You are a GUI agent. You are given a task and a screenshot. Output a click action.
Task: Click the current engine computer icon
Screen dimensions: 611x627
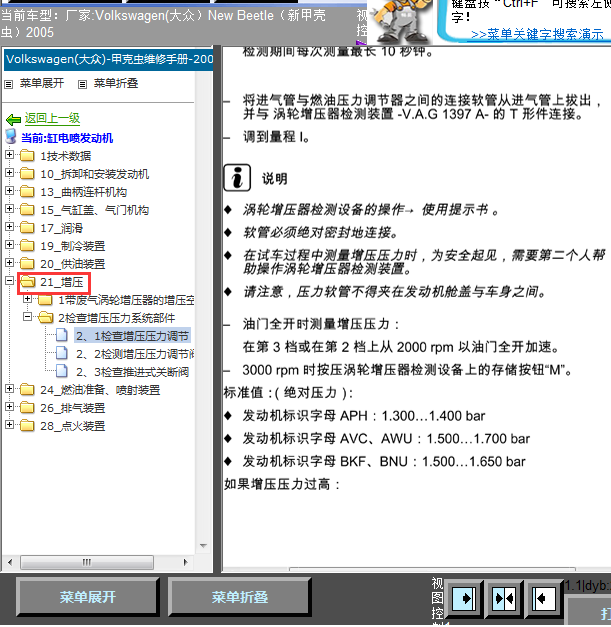point(11,137)
